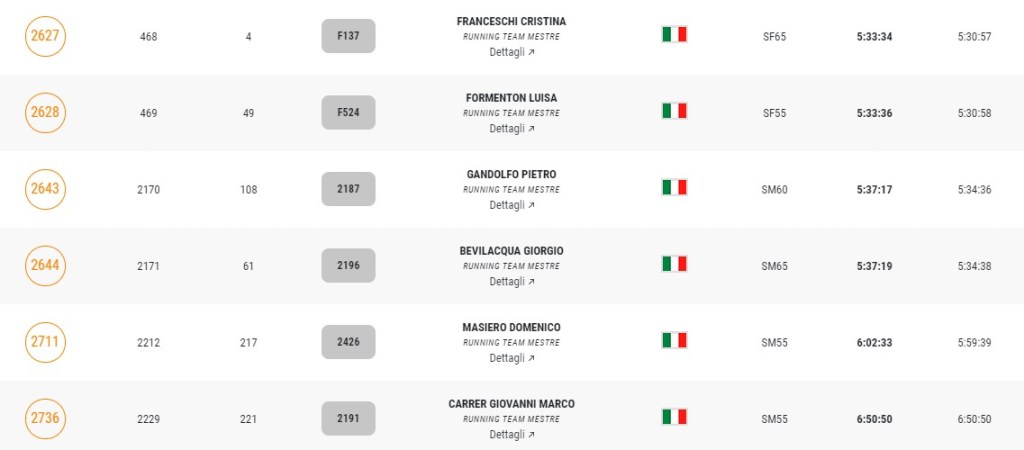Click the name Masiero Domenico
This screenshot has height=450, width=1024.
[x=511, y=327]
